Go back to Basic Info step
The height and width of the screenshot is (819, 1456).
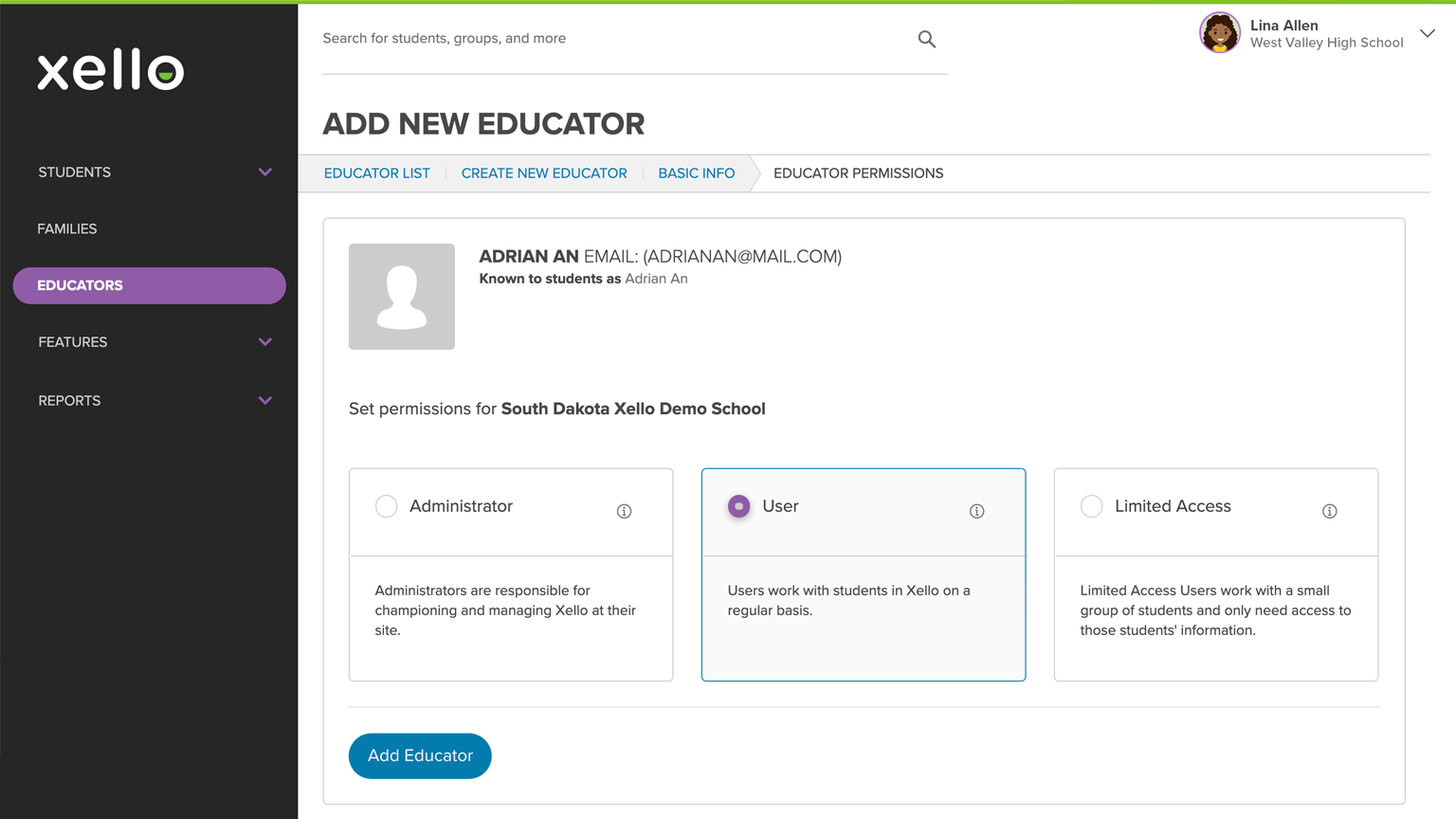(x=697, y=173)
